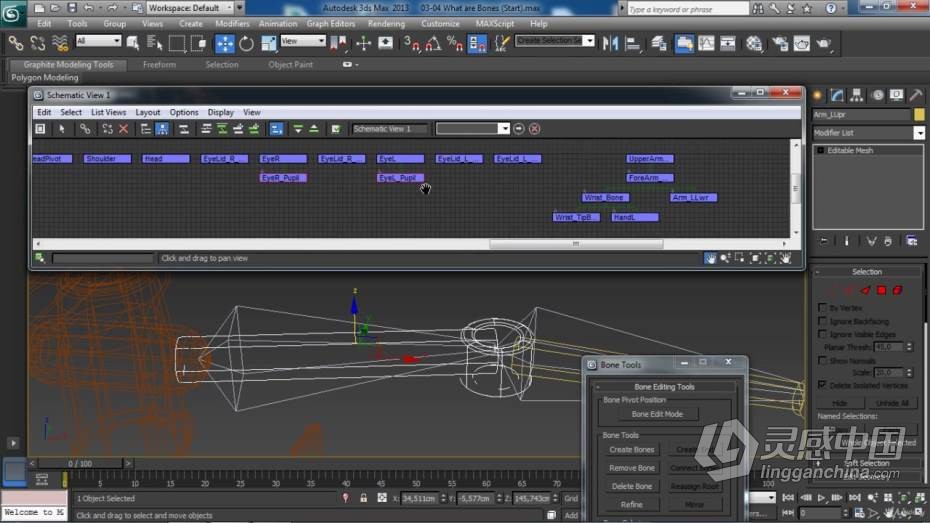Click the Arm_LUpr object name field
This screenshot has width=930, height=523.
[x=861, y=114]
